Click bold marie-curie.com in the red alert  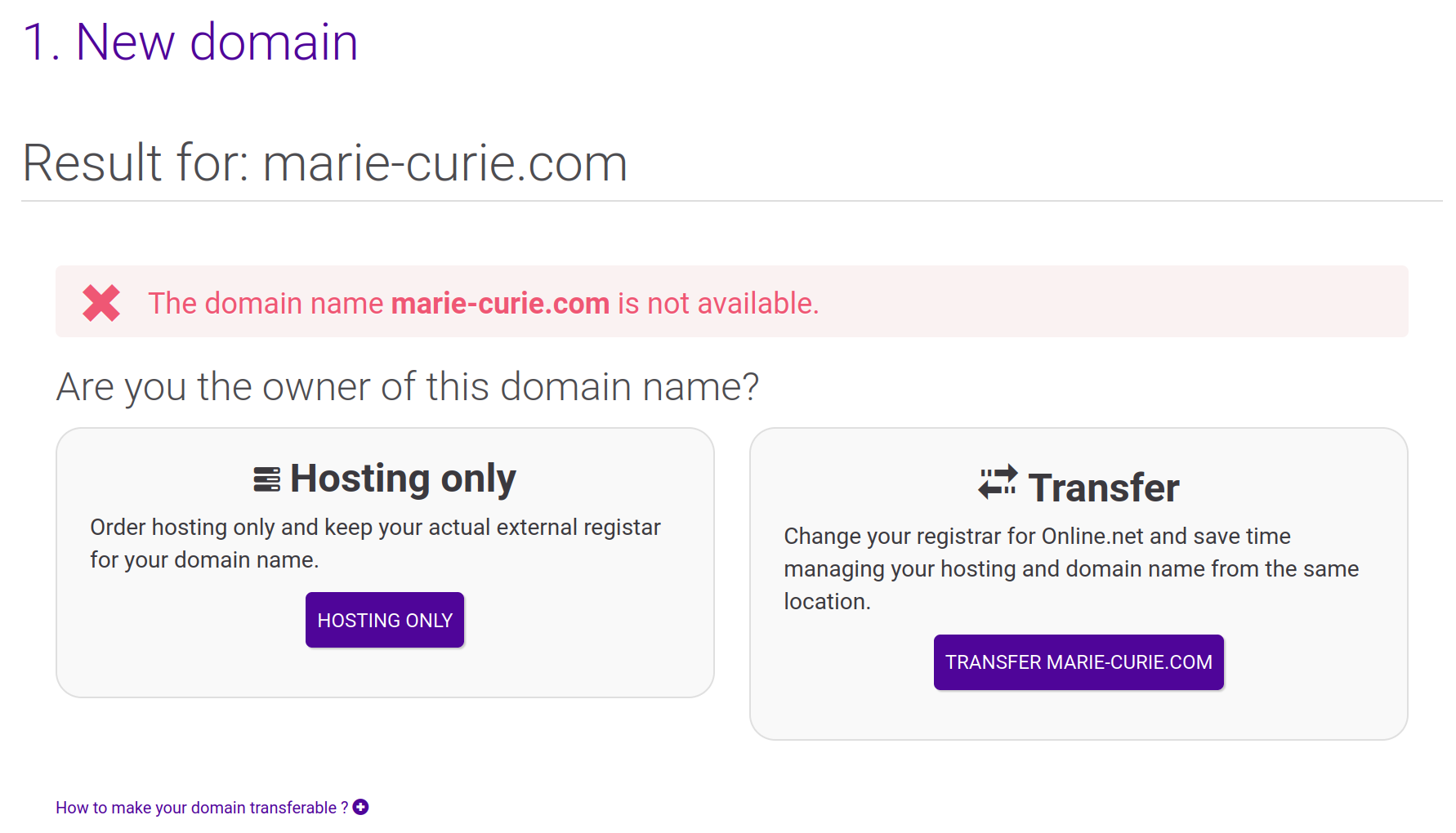point(500,304)
